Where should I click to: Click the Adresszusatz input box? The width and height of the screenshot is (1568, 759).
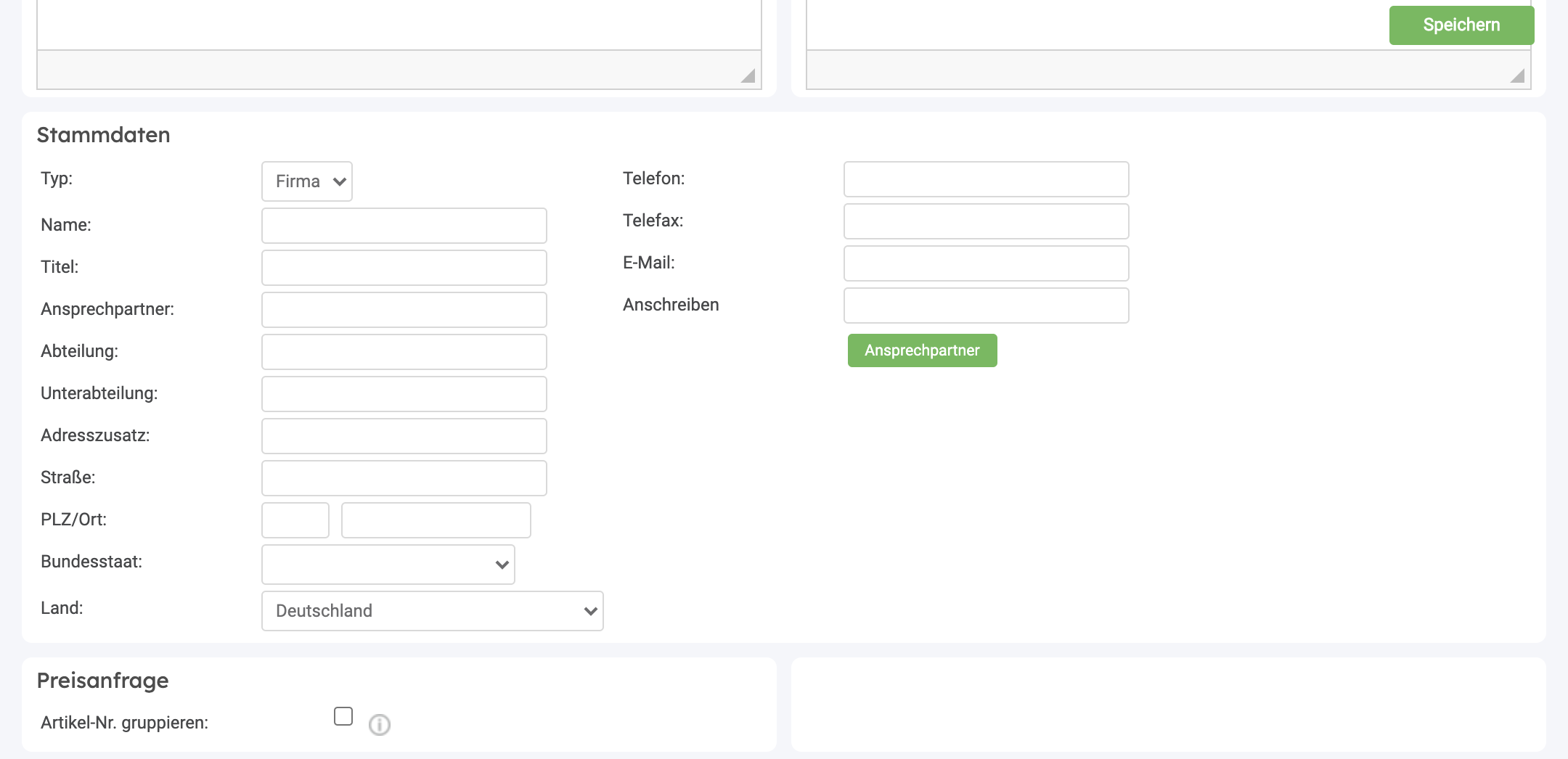pos(404,436)
